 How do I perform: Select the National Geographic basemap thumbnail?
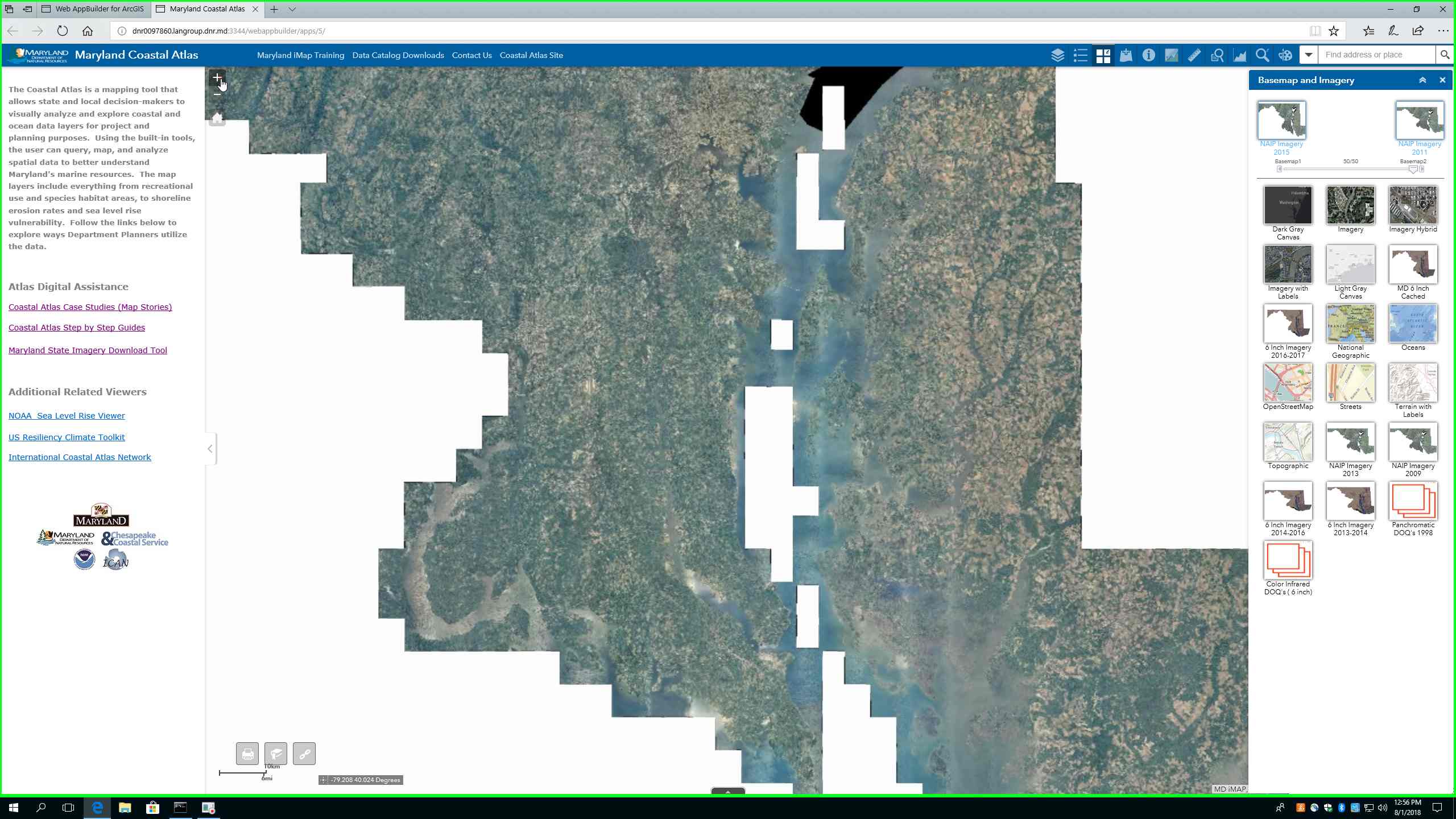[1350, 324]
